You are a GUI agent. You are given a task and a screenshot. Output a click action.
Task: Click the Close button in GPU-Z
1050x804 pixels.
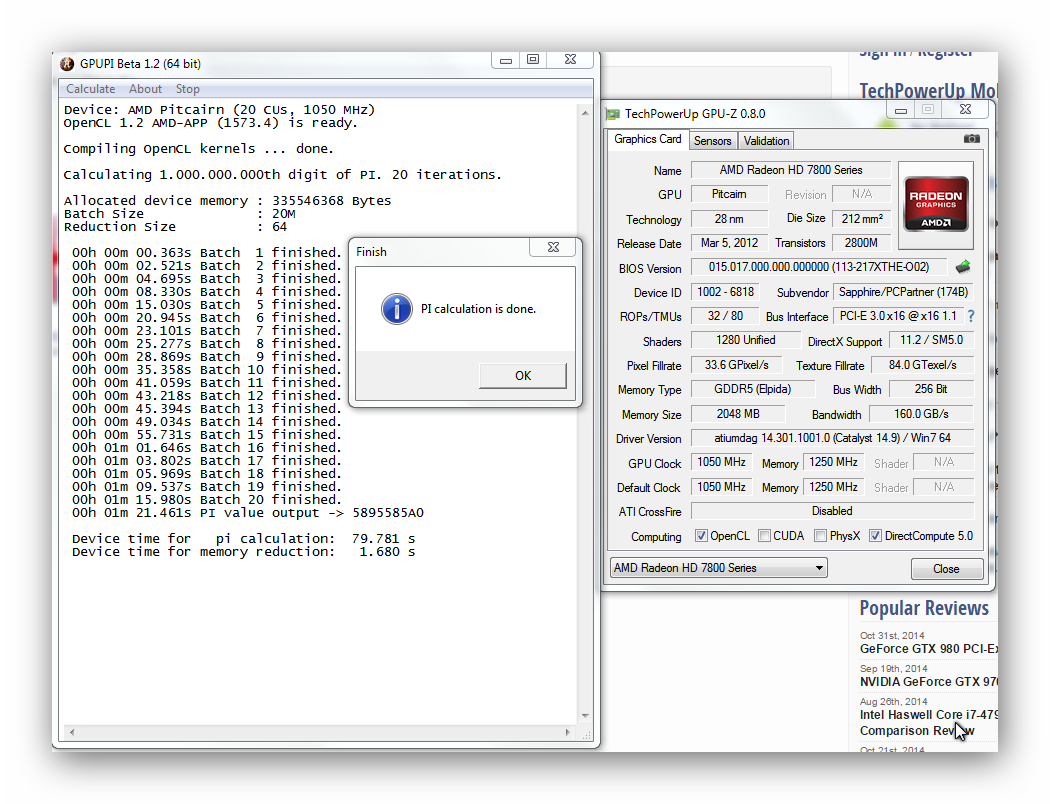click(946, 568)
